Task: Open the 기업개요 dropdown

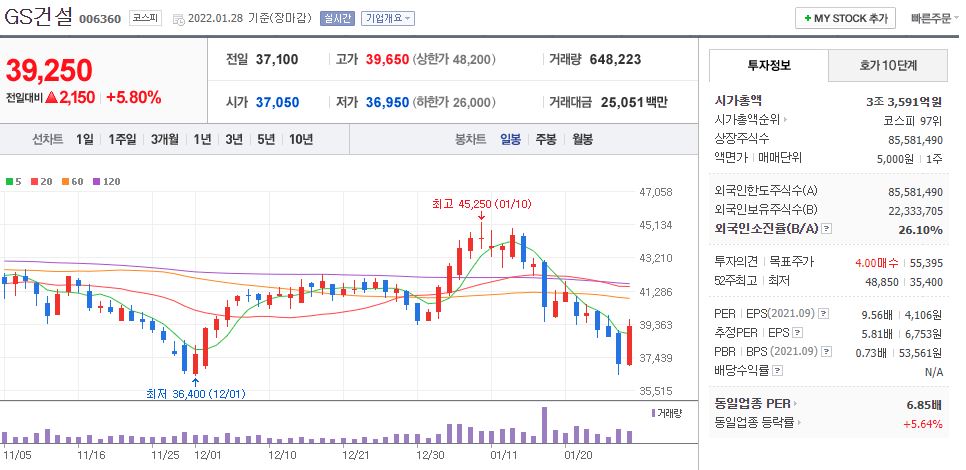Action: click(x=388, y=18)
